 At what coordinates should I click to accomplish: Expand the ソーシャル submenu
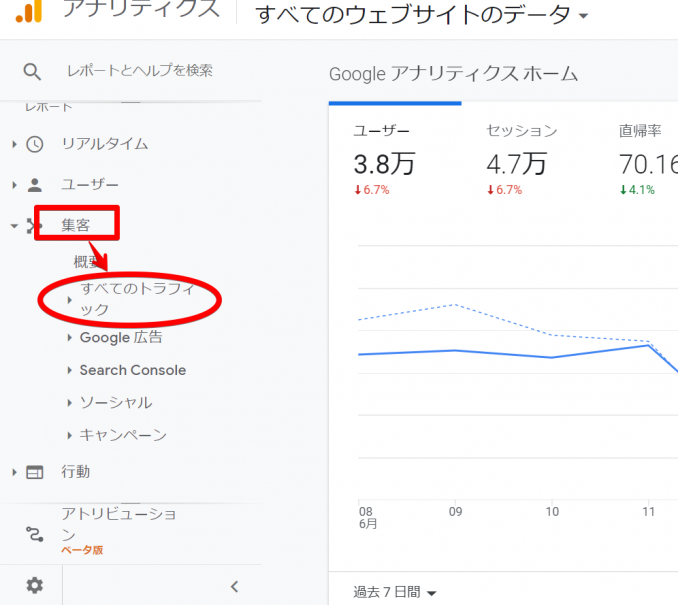115,402
